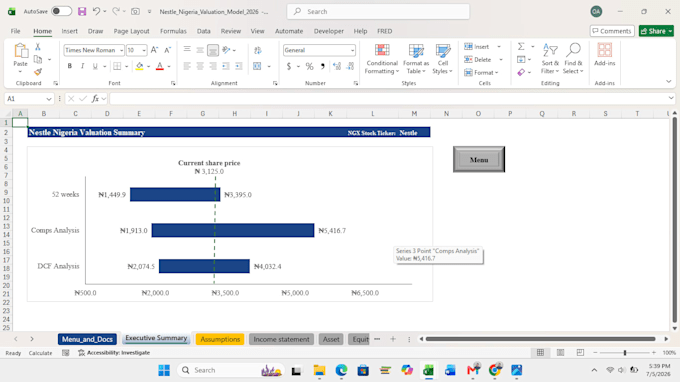Click the Share button
The width and height of the screenshot is (680, 382).
click(x=656, y=31)
